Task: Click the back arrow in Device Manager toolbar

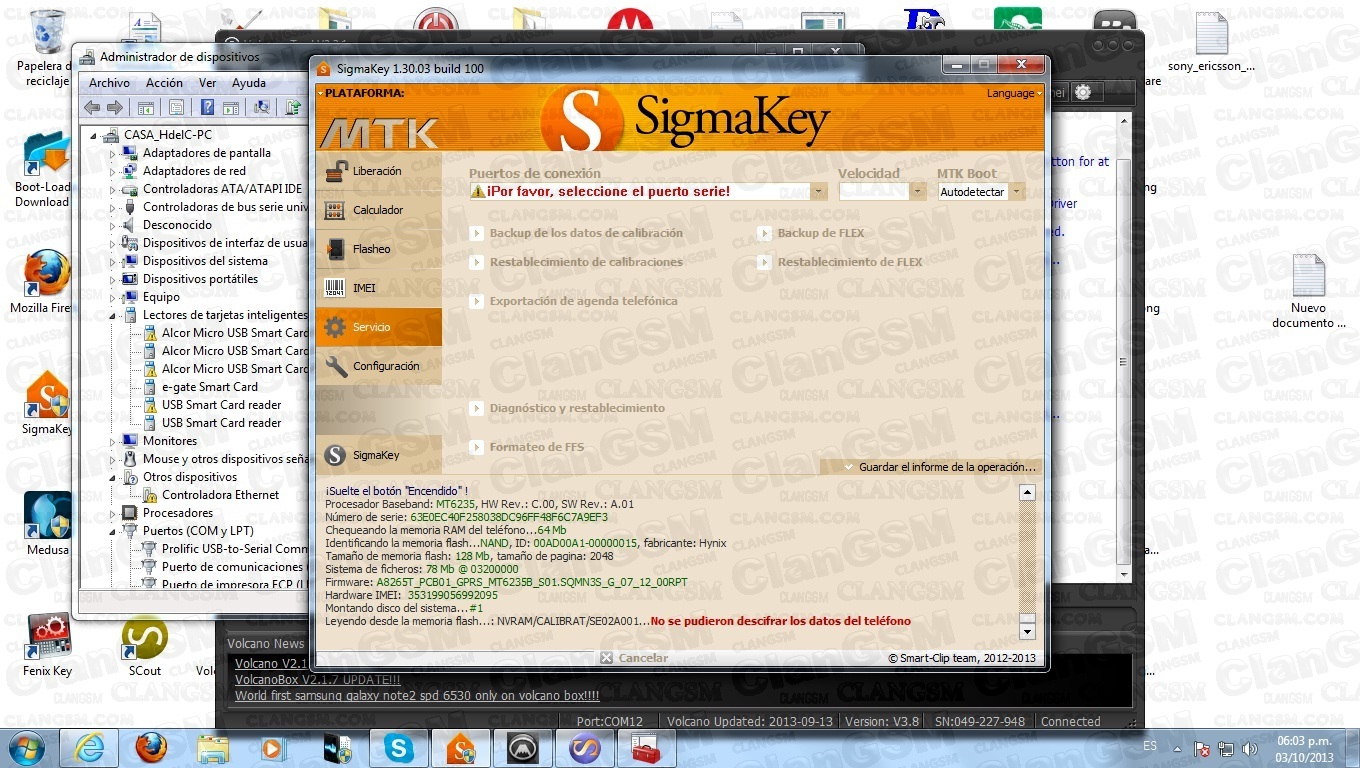Action: coord(92,107)
